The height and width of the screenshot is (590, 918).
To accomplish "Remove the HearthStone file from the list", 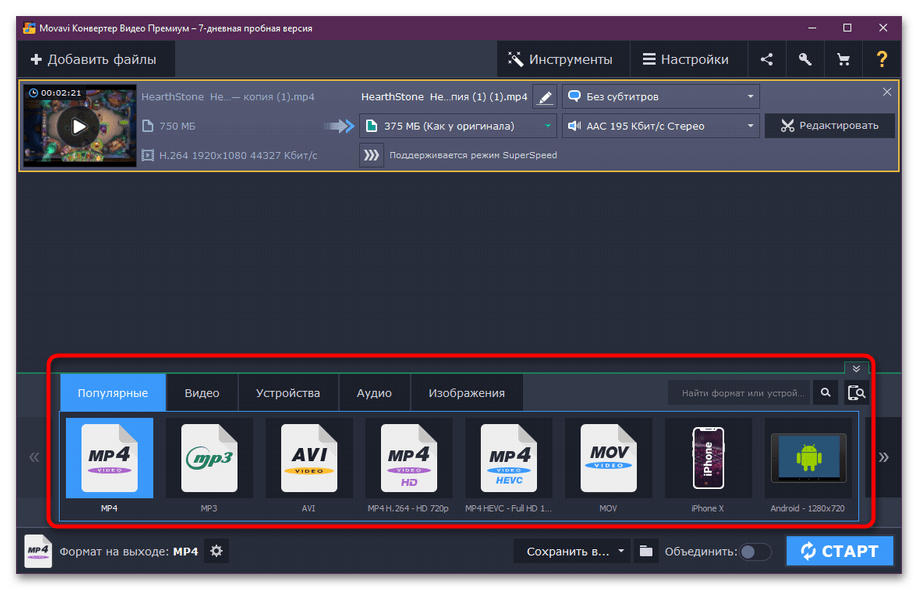I will click(887, 92).
